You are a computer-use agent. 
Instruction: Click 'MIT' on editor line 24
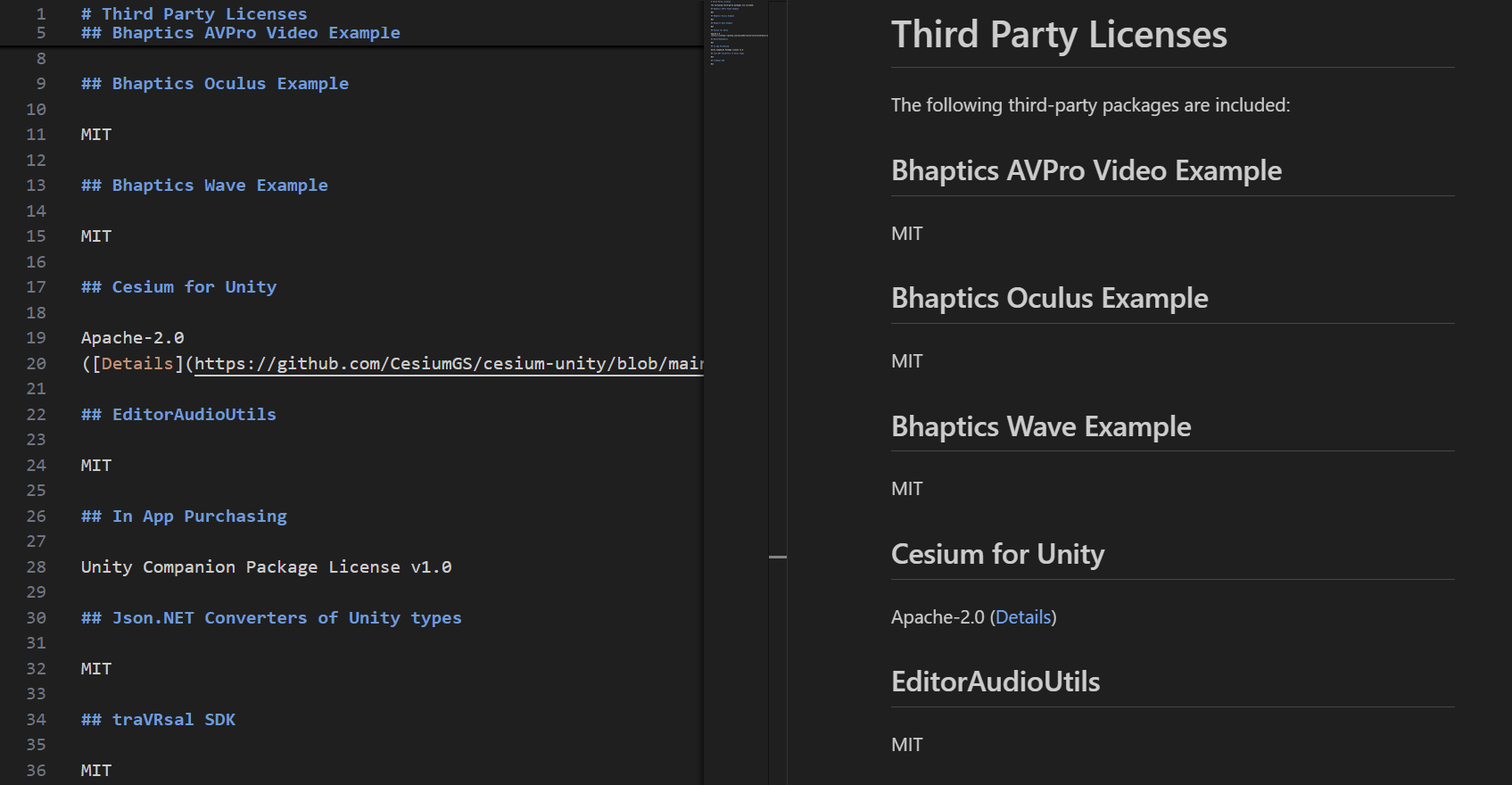point(96,466)
